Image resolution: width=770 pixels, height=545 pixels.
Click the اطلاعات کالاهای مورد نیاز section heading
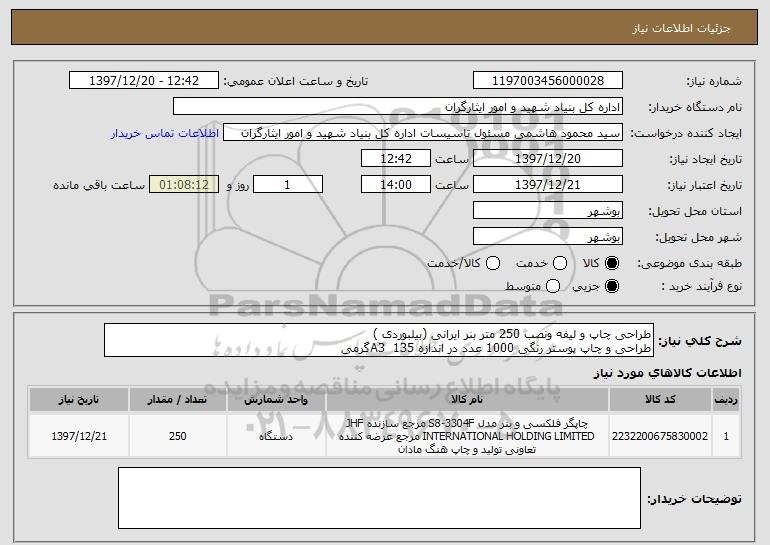pos(668,374)
